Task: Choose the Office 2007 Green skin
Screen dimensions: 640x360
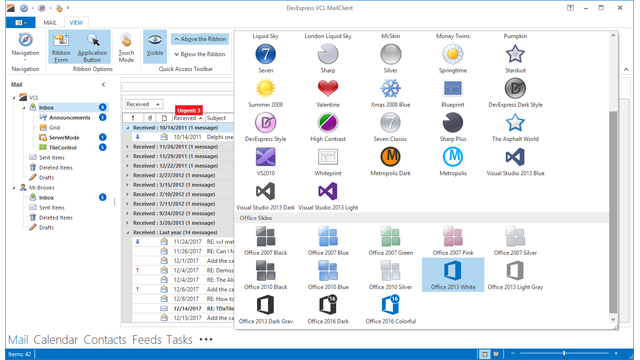Action: pyautogui.click(x=391, y=241)
